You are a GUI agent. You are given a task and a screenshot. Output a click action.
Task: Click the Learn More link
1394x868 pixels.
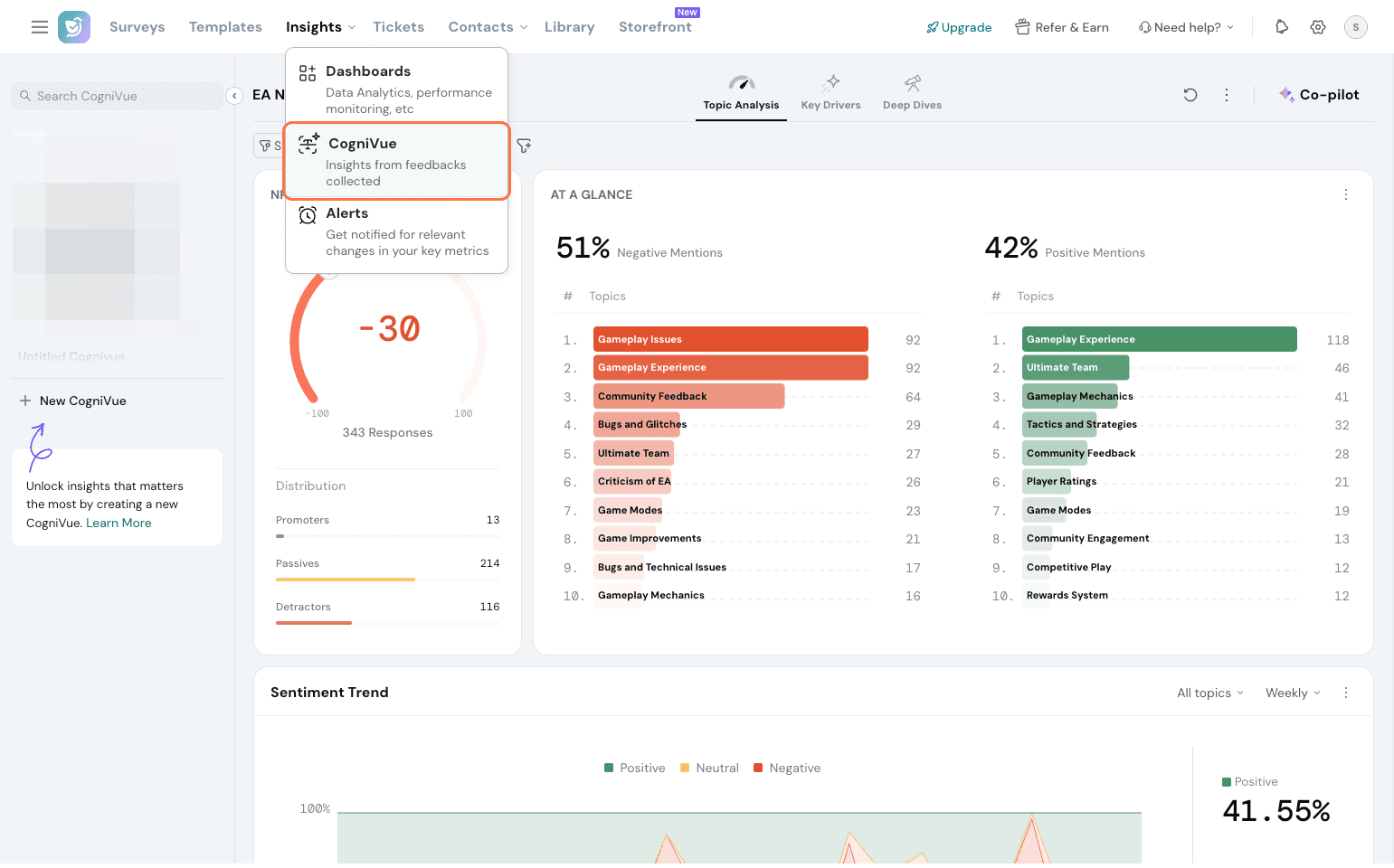coord(119,523)
